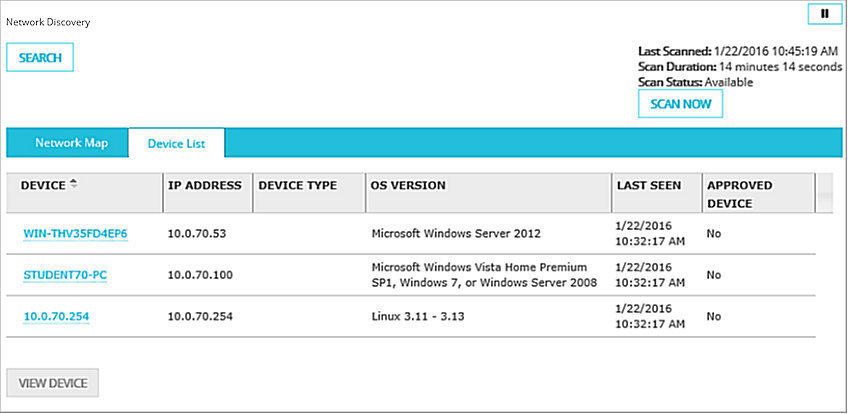This screenshot has height=414, width=848.
Task: Switch to the Network Map tab
Action: (x=71, y=143)
